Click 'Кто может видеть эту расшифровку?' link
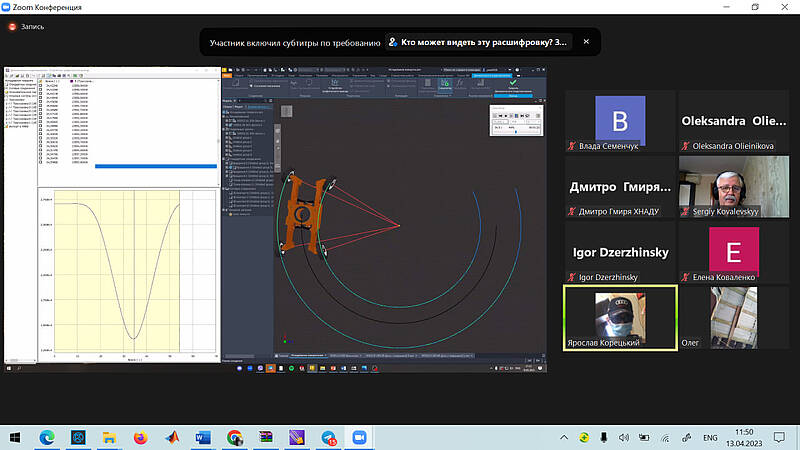The image size is (800, 450). click(484, 42)
